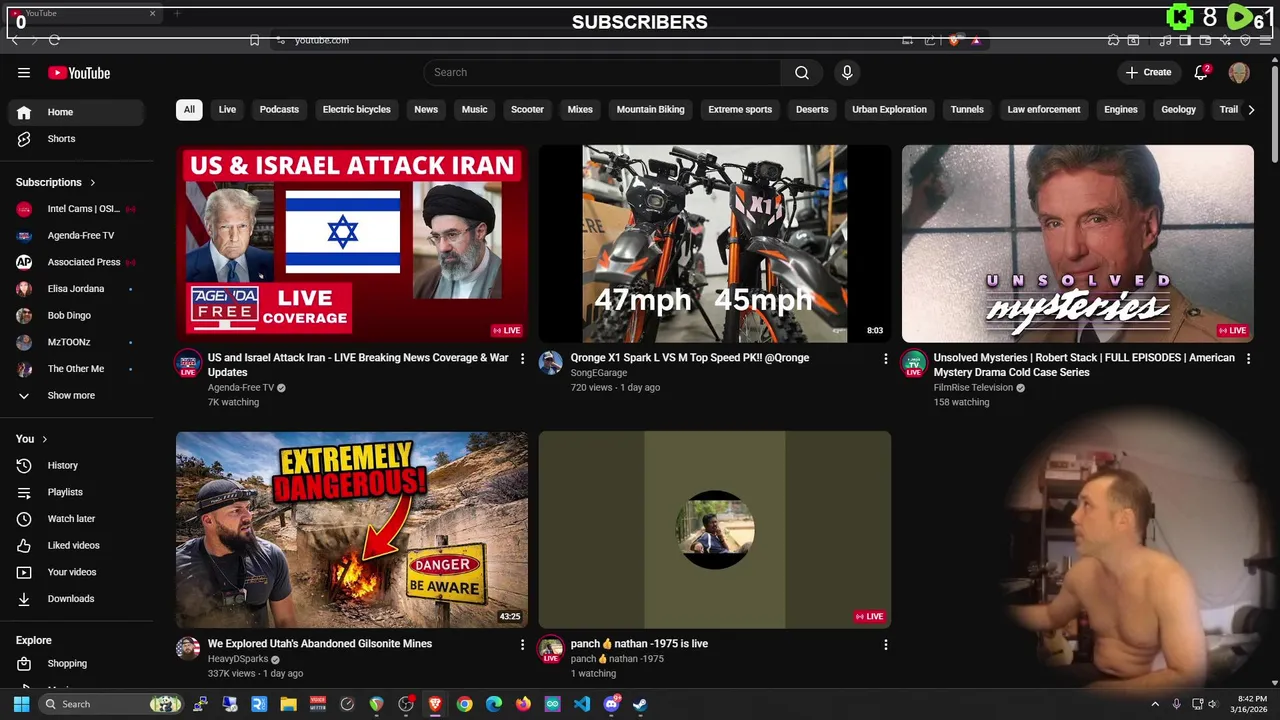
Task: Open SongEGarage channel avatar beside video
Action: [x=550, y=362]
